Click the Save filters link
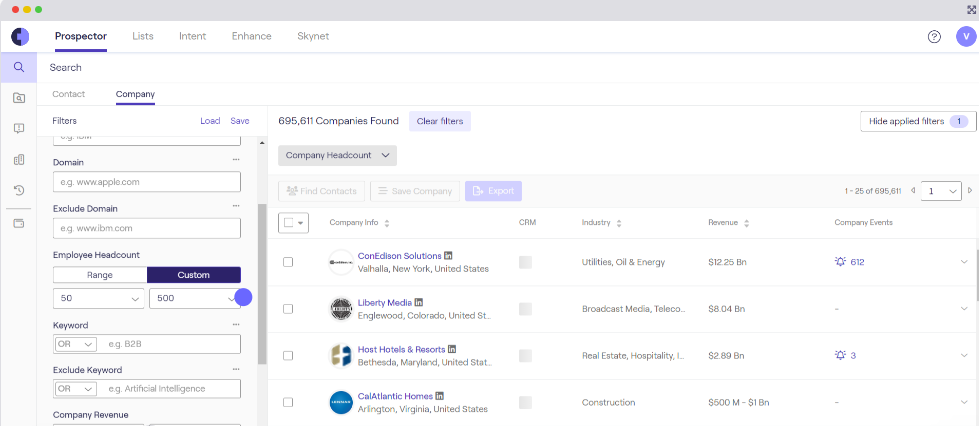979x426 pixels. 240,121
